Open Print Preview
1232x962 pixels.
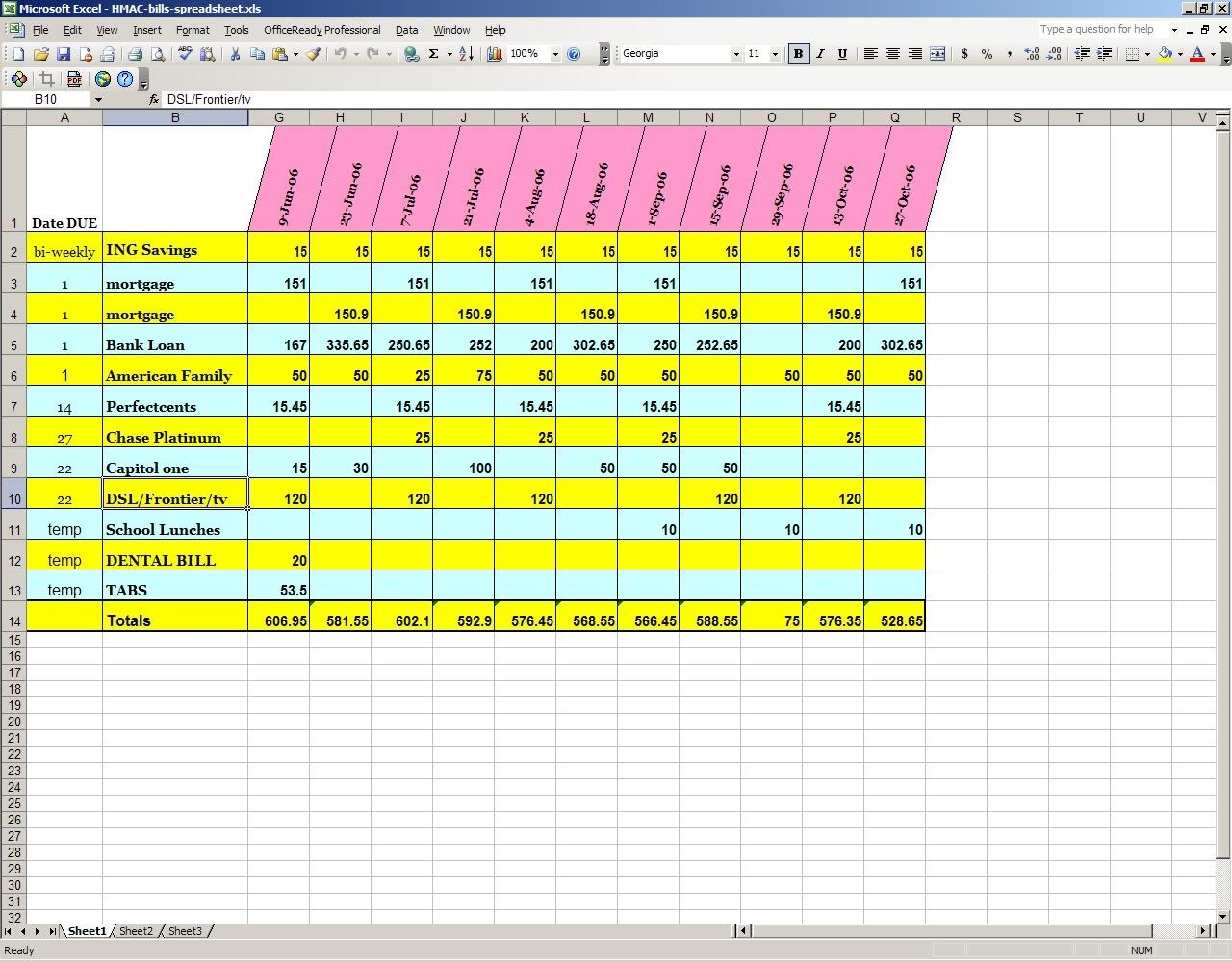(160, 54)
